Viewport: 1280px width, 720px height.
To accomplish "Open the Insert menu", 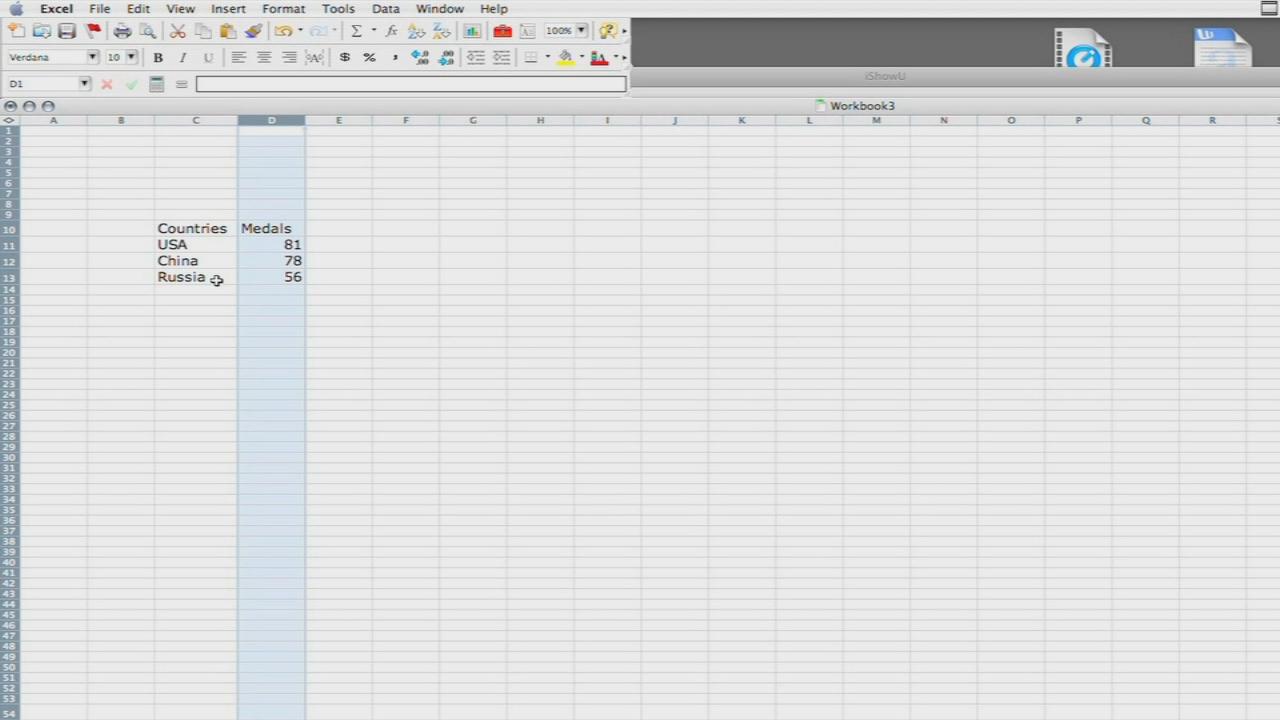I will (228, 8).
